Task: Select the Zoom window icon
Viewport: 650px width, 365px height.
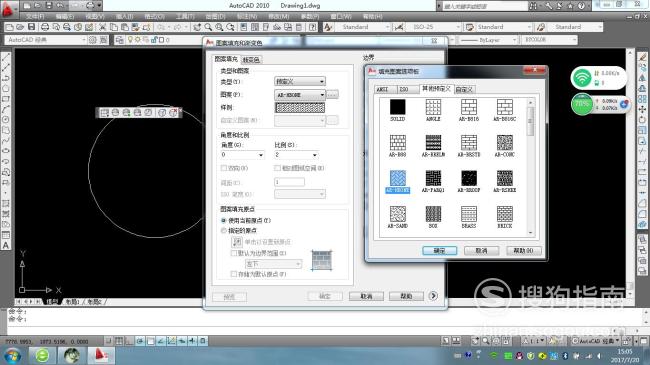Action: (x=219, y=27)
